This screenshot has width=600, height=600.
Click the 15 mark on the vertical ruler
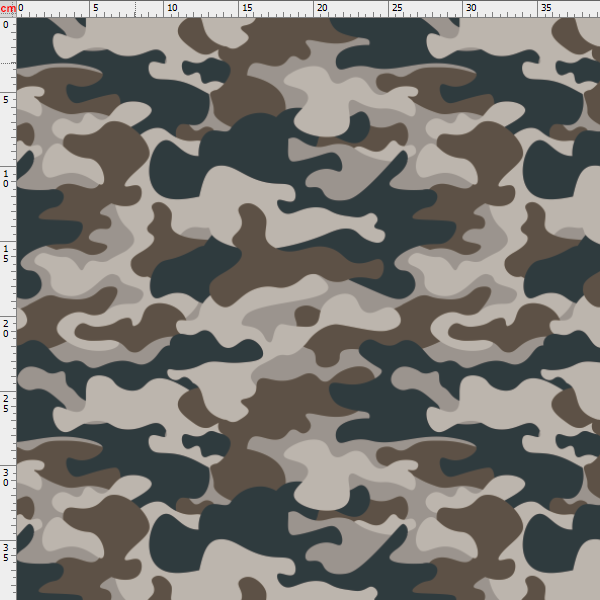[5, 254]
